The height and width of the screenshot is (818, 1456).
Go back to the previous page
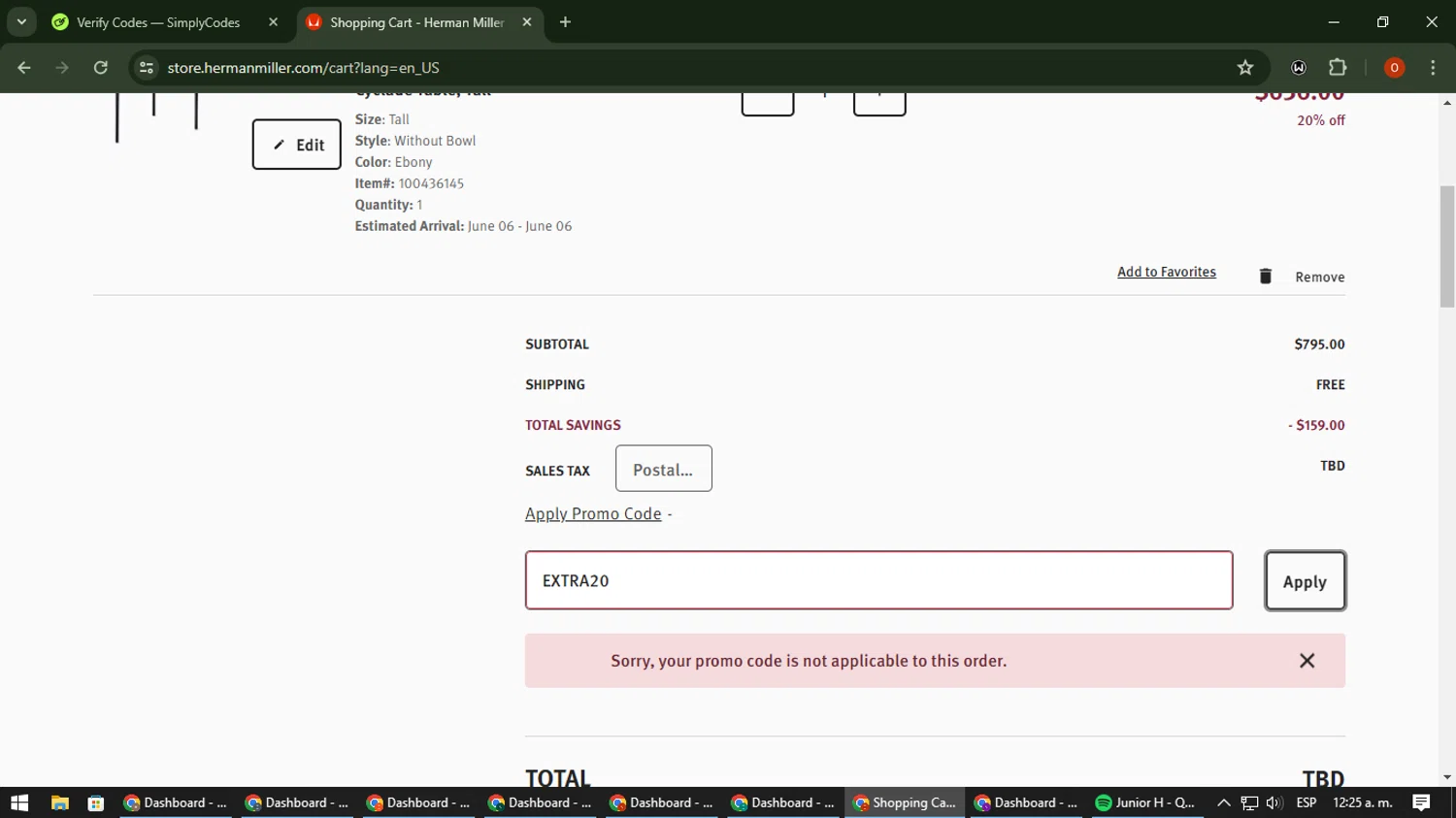(x=24, y=68)
